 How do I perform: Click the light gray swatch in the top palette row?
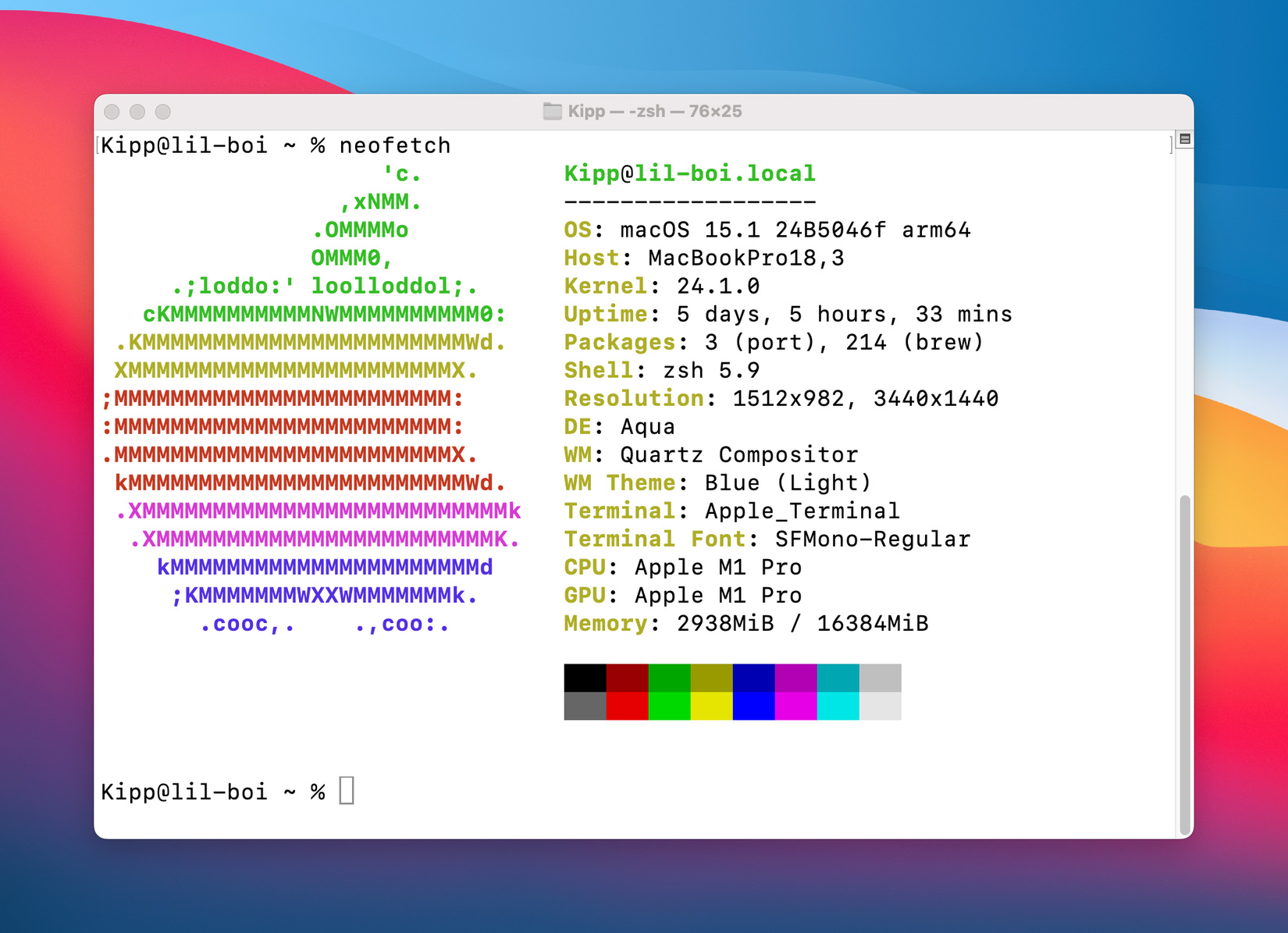click(879, 678)
